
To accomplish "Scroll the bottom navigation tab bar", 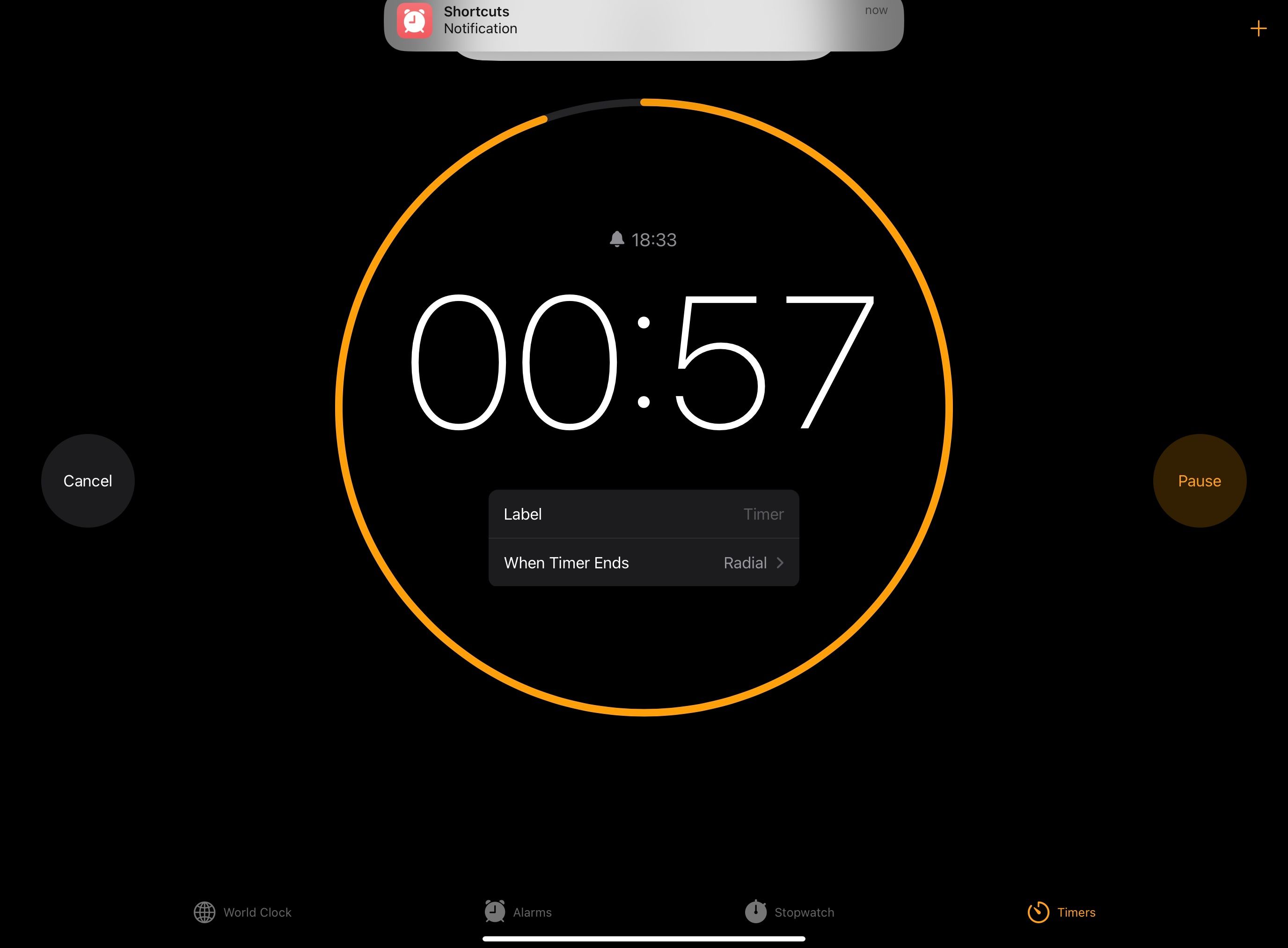I will [644, 912].
